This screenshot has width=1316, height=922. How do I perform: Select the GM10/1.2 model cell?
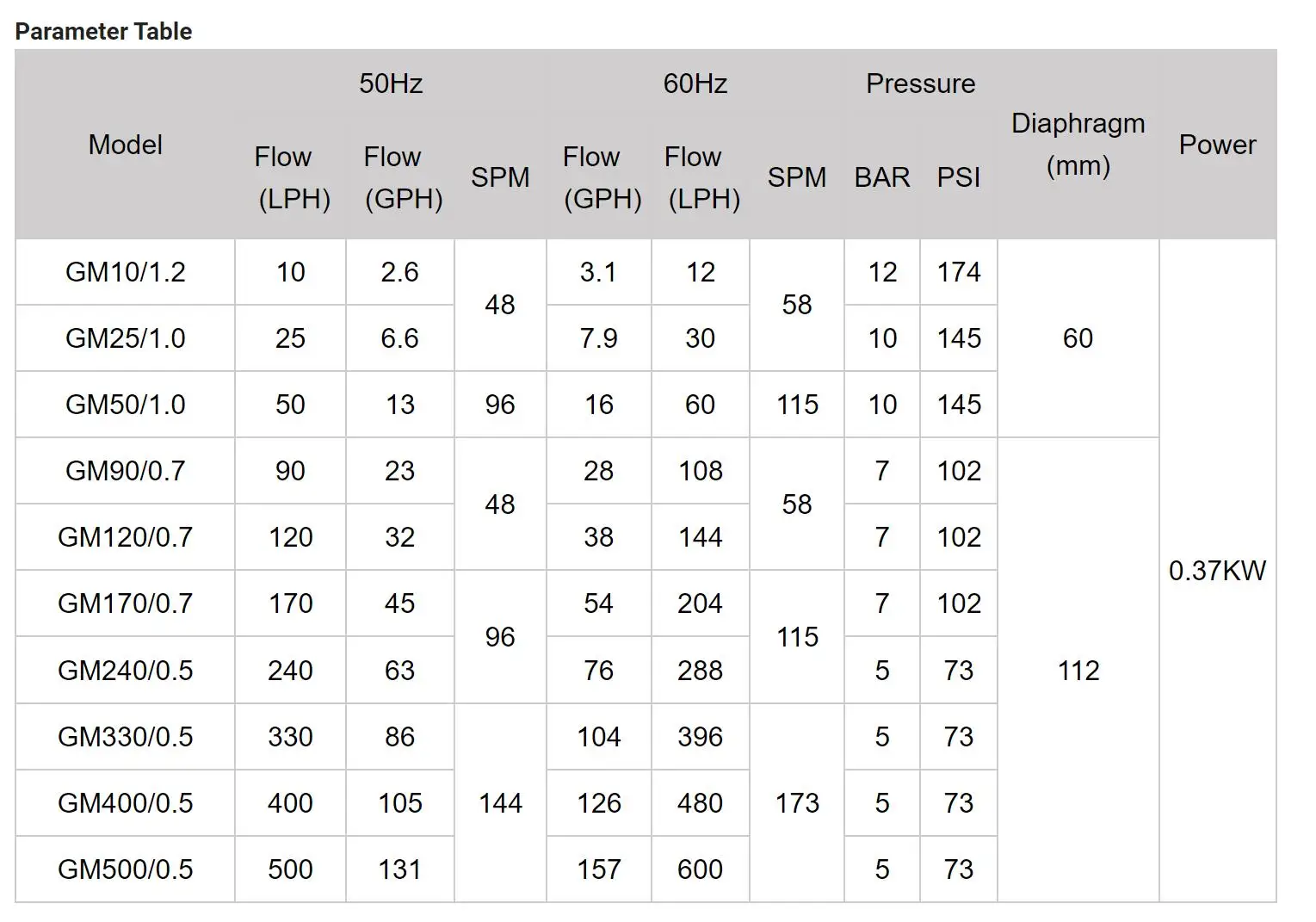126,272
